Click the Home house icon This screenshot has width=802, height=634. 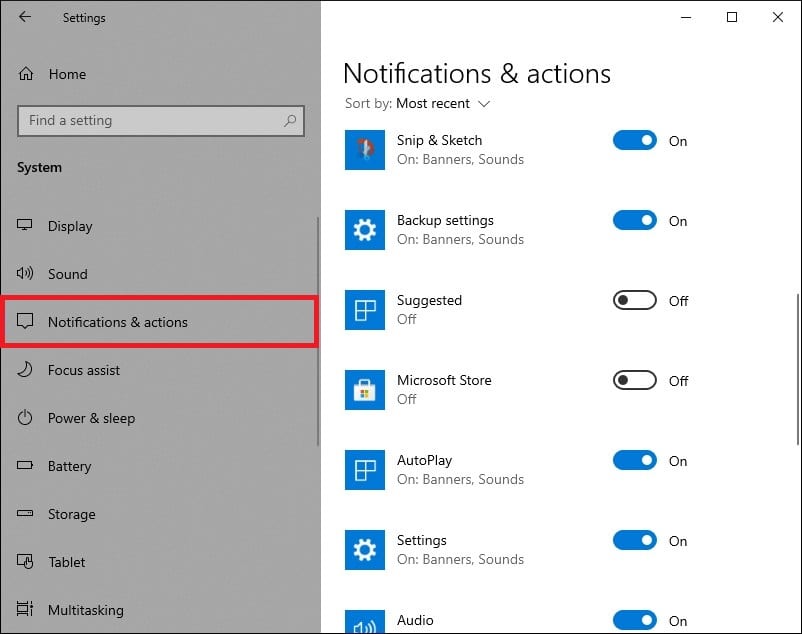click(x=26, y=74)
